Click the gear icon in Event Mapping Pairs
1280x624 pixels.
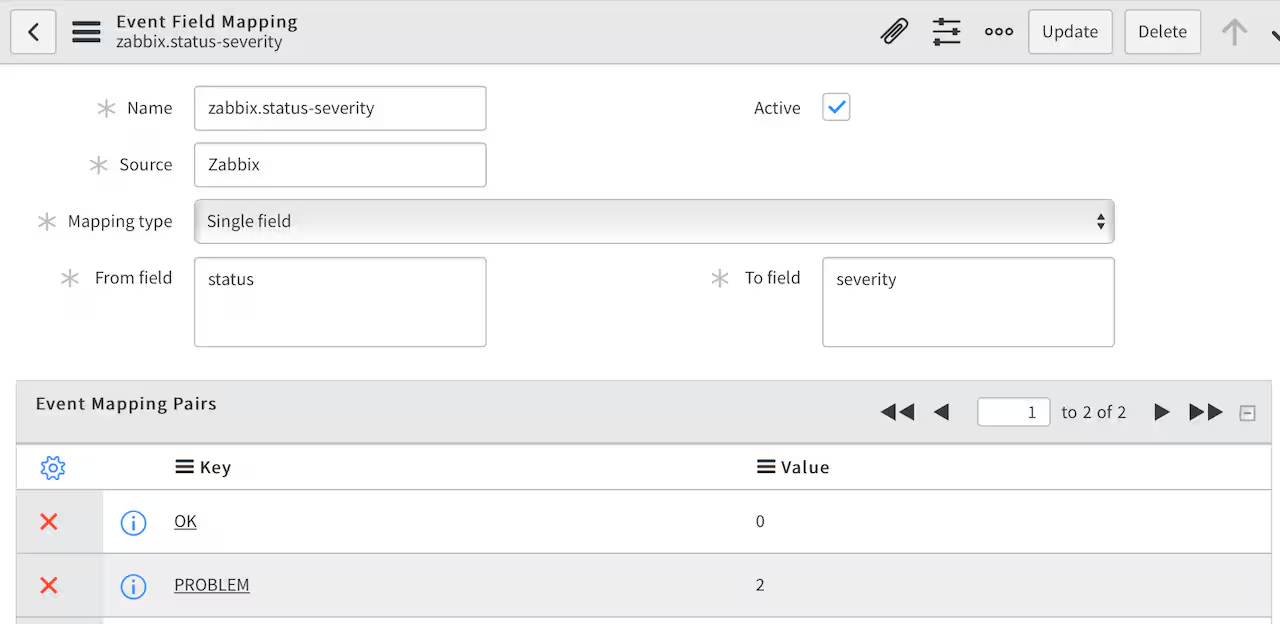pos(53,467)
